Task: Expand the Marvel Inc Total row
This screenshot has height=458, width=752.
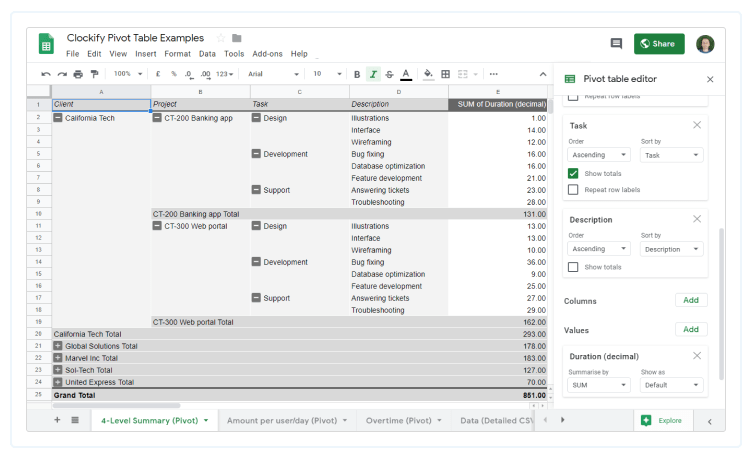Action: (58, 358)
